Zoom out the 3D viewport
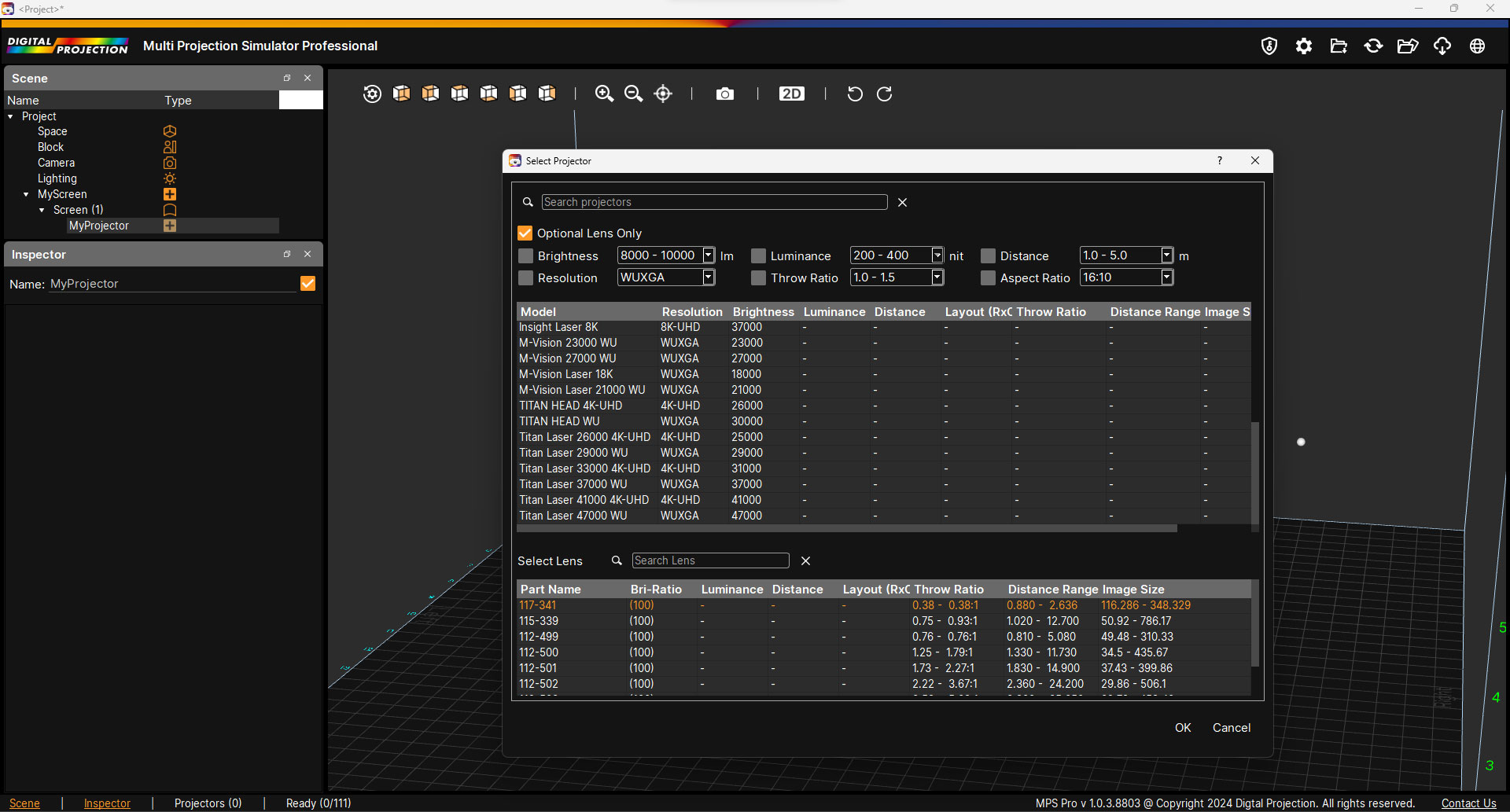1510x812 pixels. (633, 94)
